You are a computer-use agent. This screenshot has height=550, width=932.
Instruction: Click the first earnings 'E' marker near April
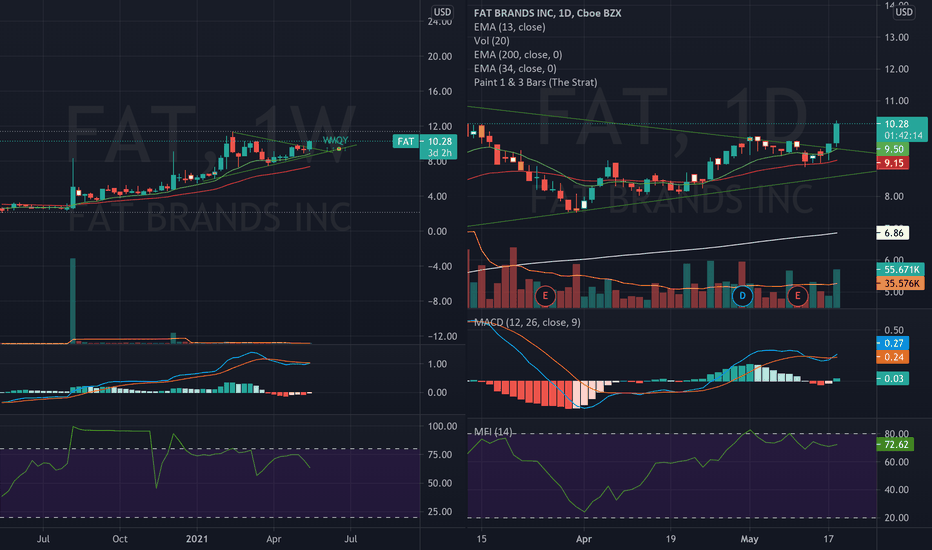click(x=545, y=296)
